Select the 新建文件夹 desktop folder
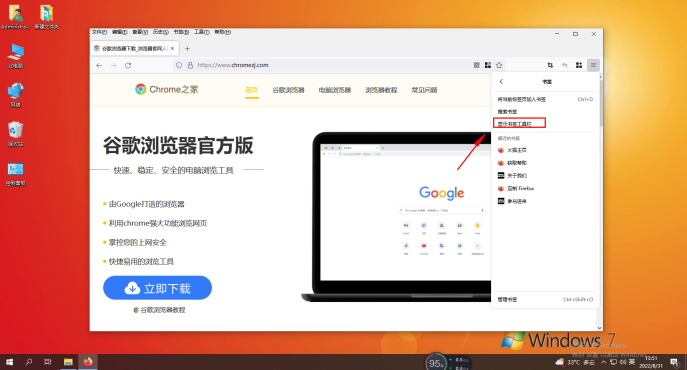The image size is (687, 370). [46, 18]
